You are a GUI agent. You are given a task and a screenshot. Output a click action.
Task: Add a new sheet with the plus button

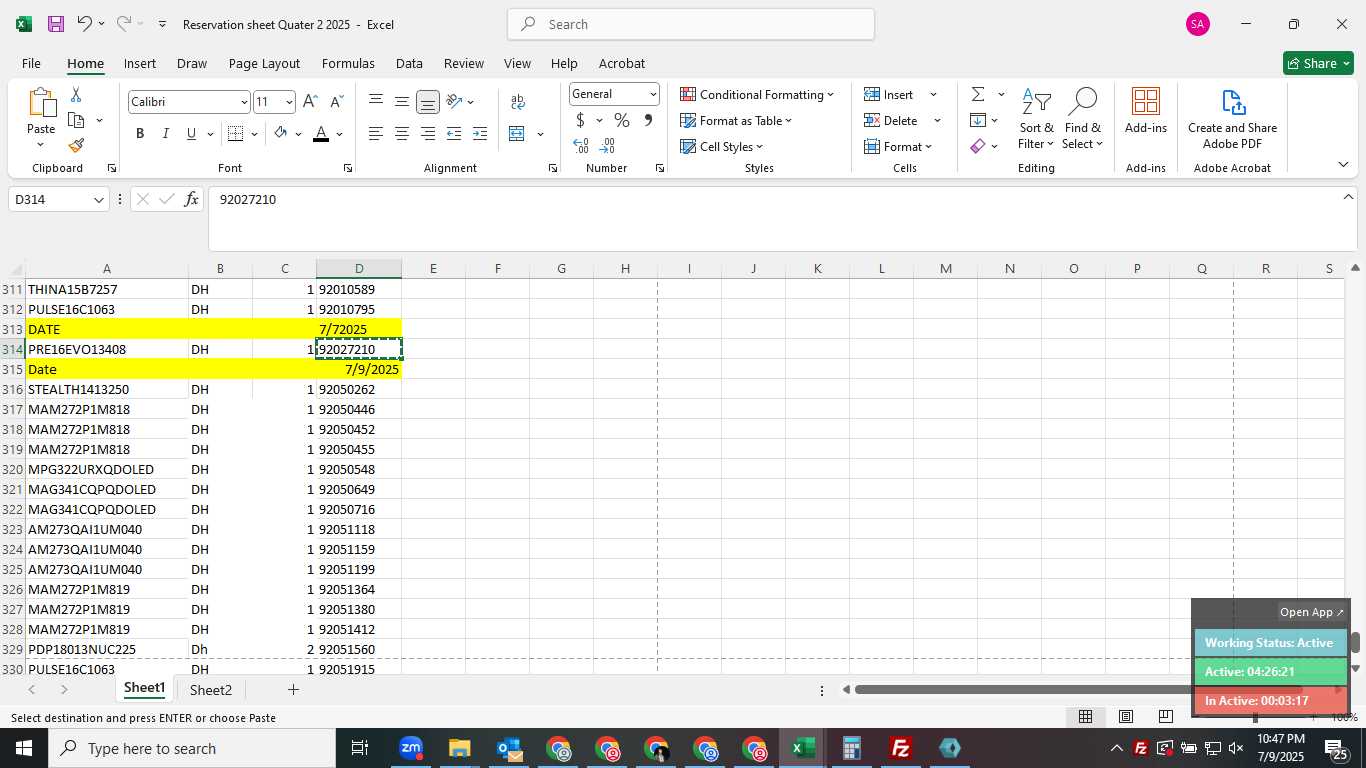(293, 690)
